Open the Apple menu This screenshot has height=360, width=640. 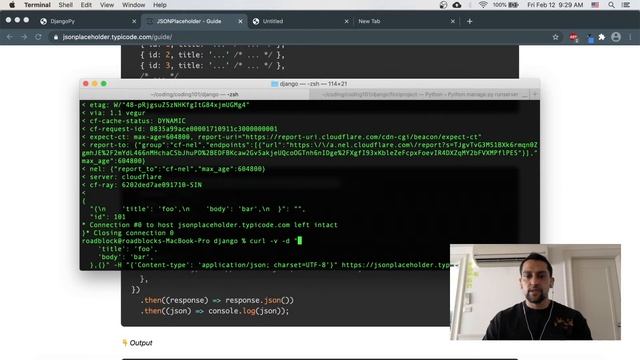[12, 5]
